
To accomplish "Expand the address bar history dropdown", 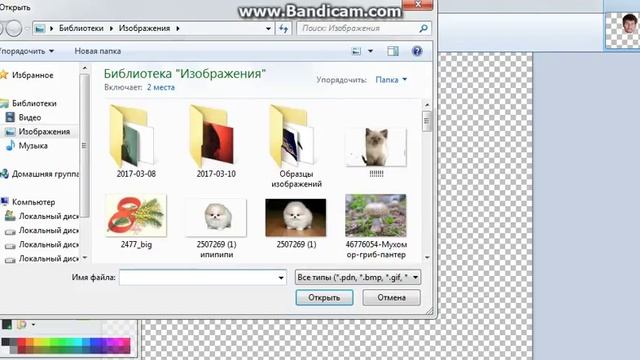I will [268, 28].
